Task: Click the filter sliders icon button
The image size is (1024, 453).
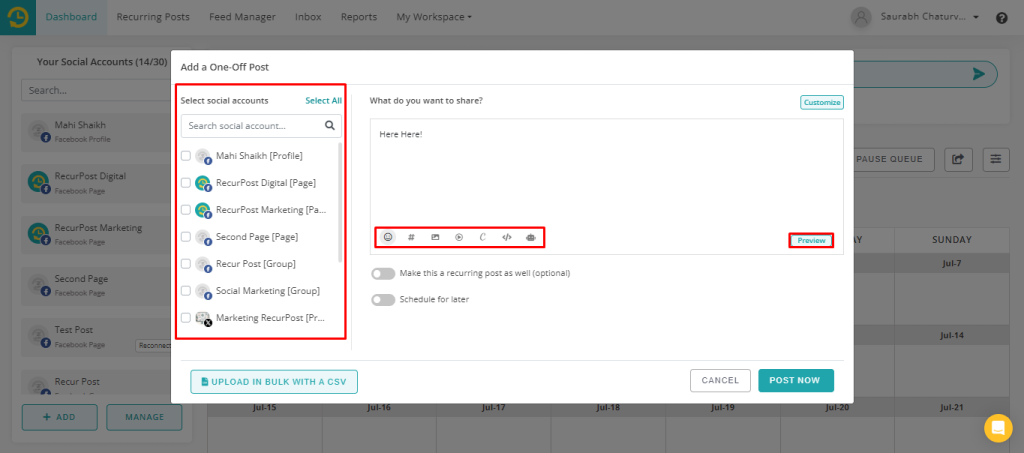Action: click(995, 159)
